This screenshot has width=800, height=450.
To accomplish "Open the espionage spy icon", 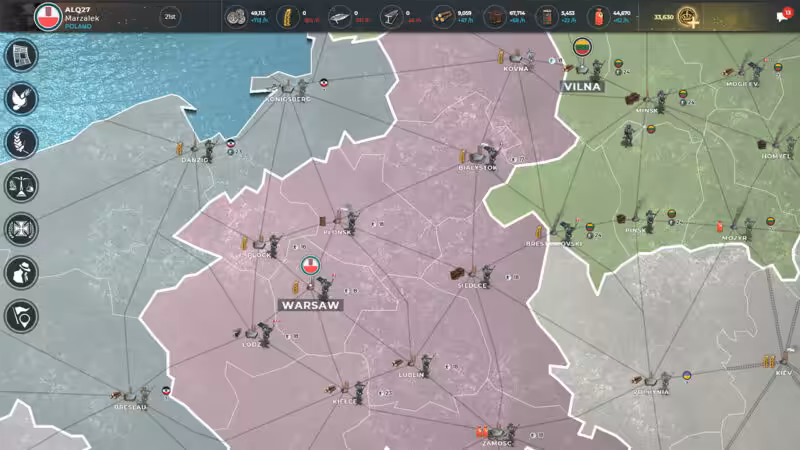I will point(21,272).
